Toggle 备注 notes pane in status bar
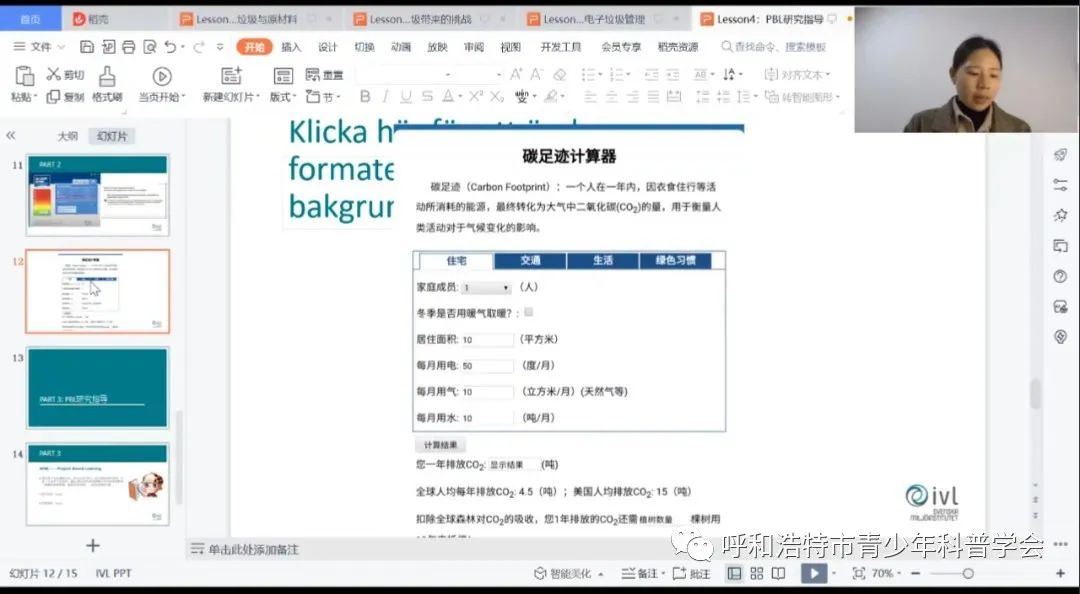Screen dimensions: 1080x594 click(629, 574)
